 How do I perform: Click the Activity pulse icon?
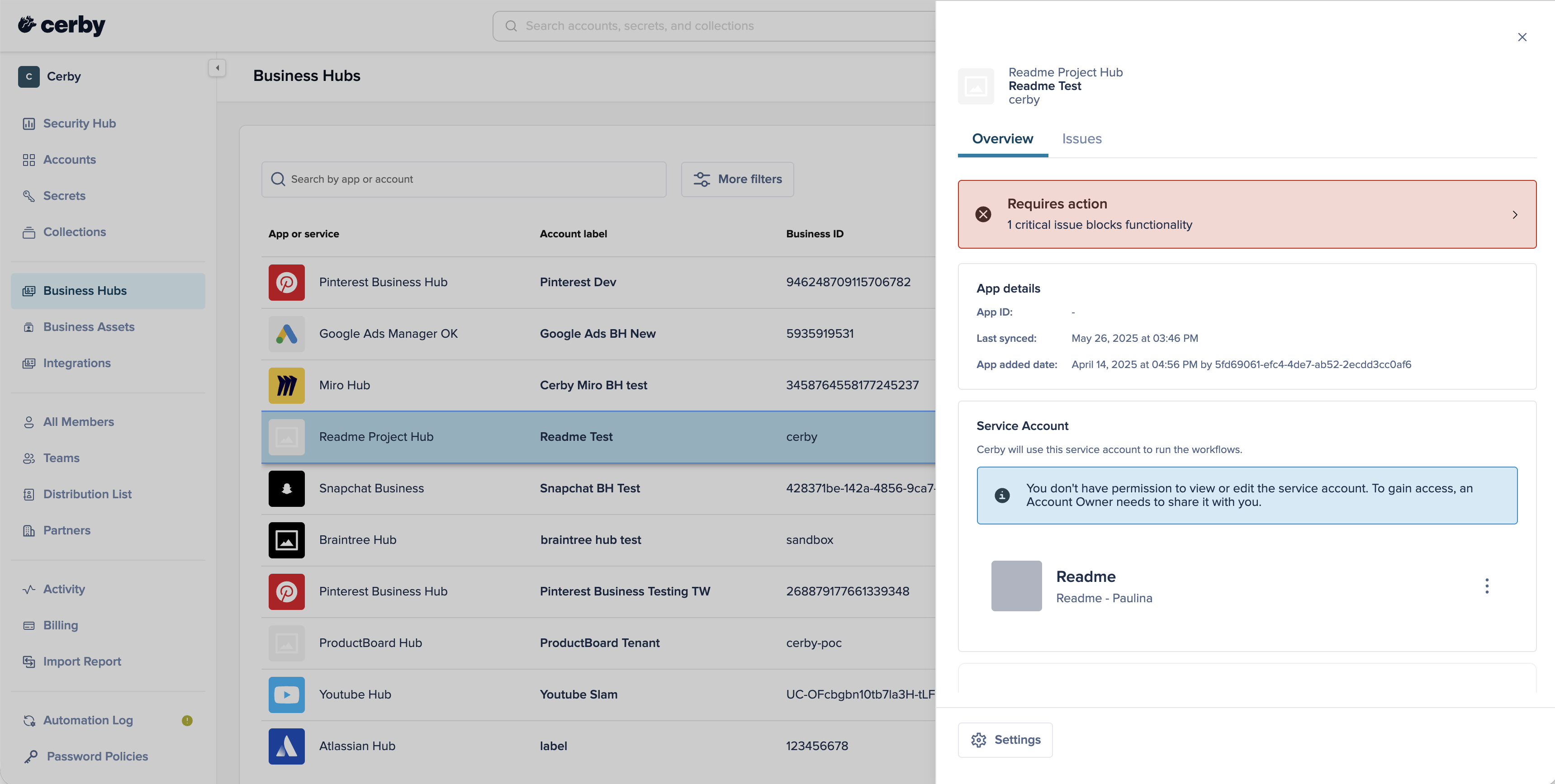coord(29,589)
